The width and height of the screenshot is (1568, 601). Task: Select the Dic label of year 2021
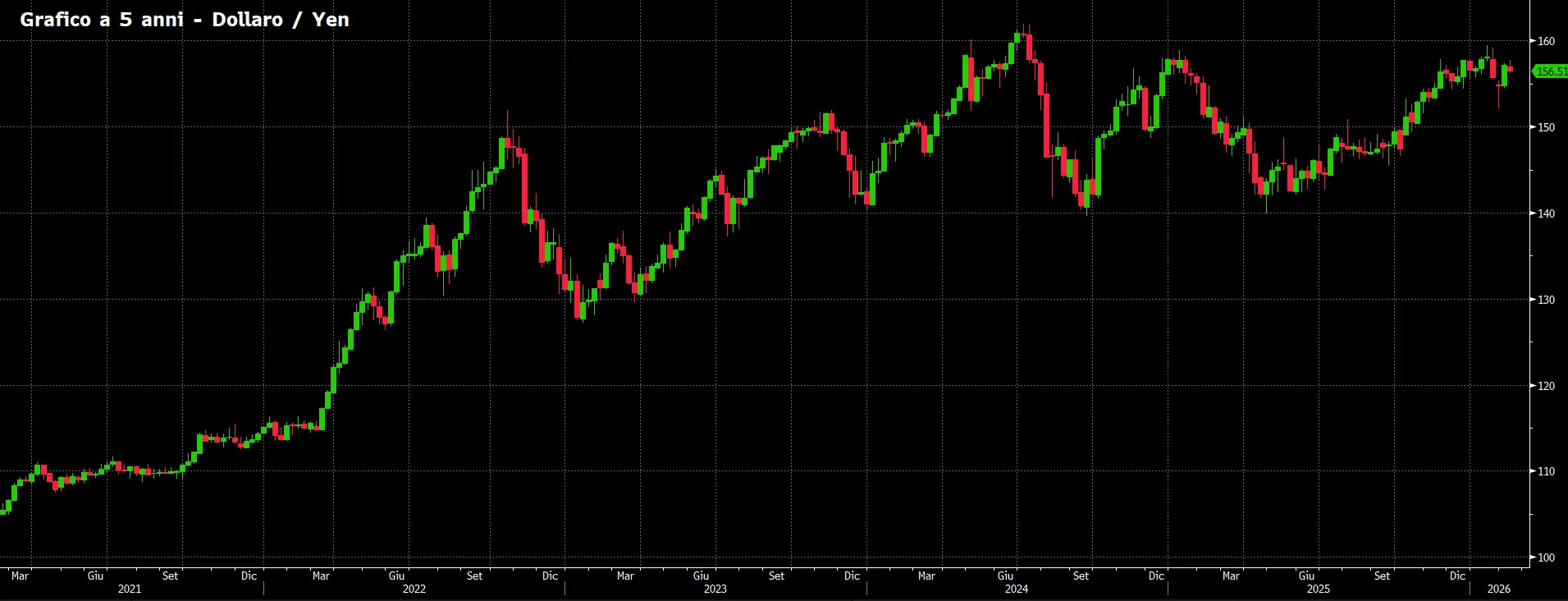pos(249,576)
